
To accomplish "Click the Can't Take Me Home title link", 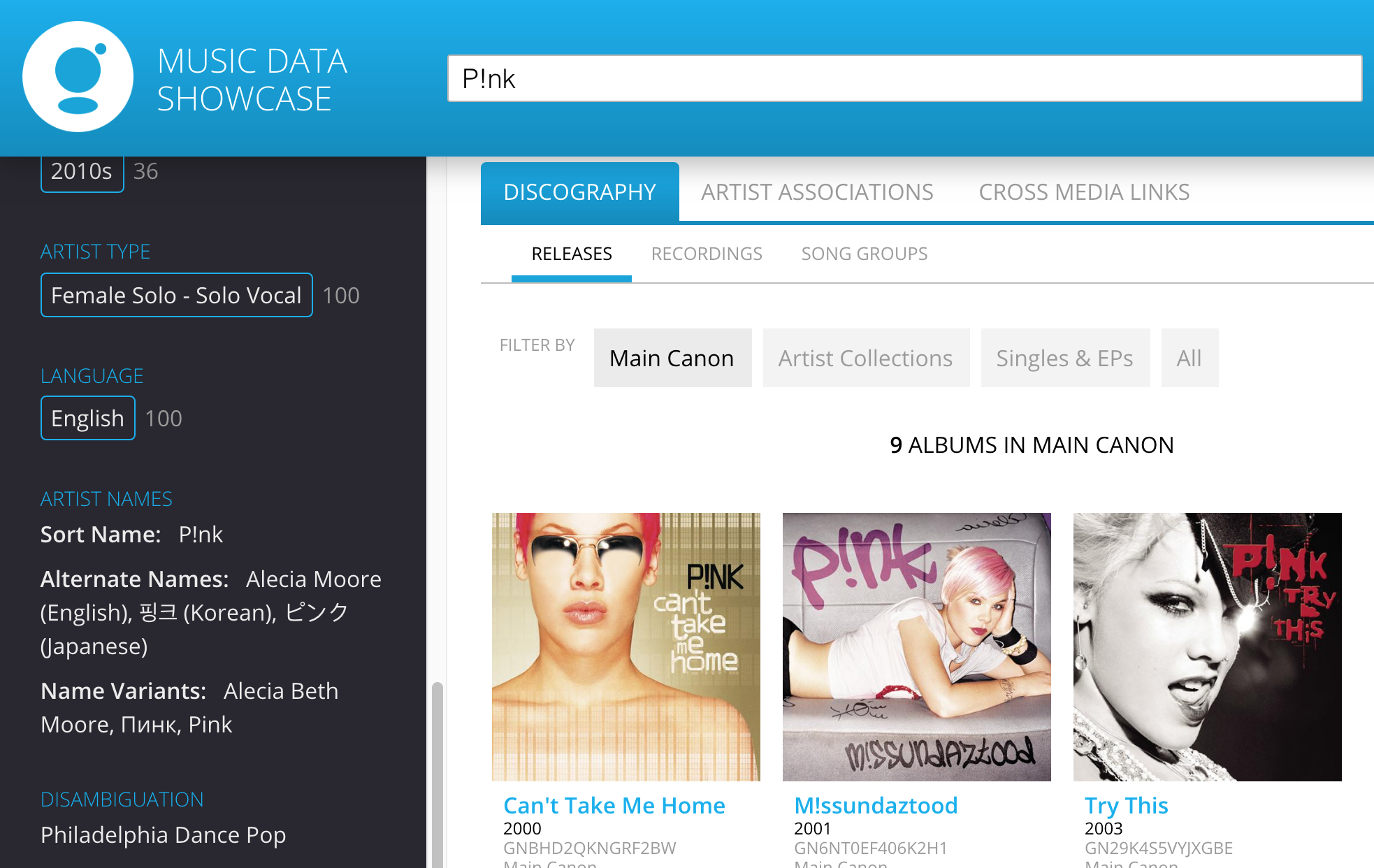I will 614,805.
